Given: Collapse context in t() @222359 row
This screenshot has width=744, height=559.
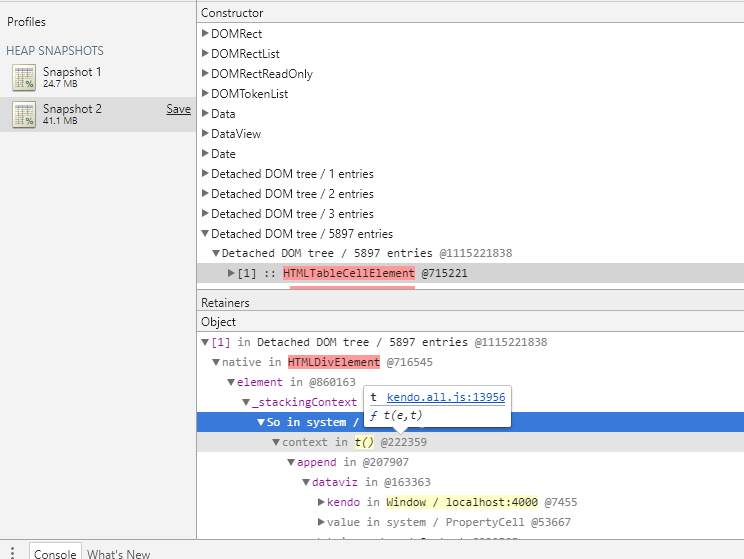Looking at the screenshot, I should click(276, 442).
